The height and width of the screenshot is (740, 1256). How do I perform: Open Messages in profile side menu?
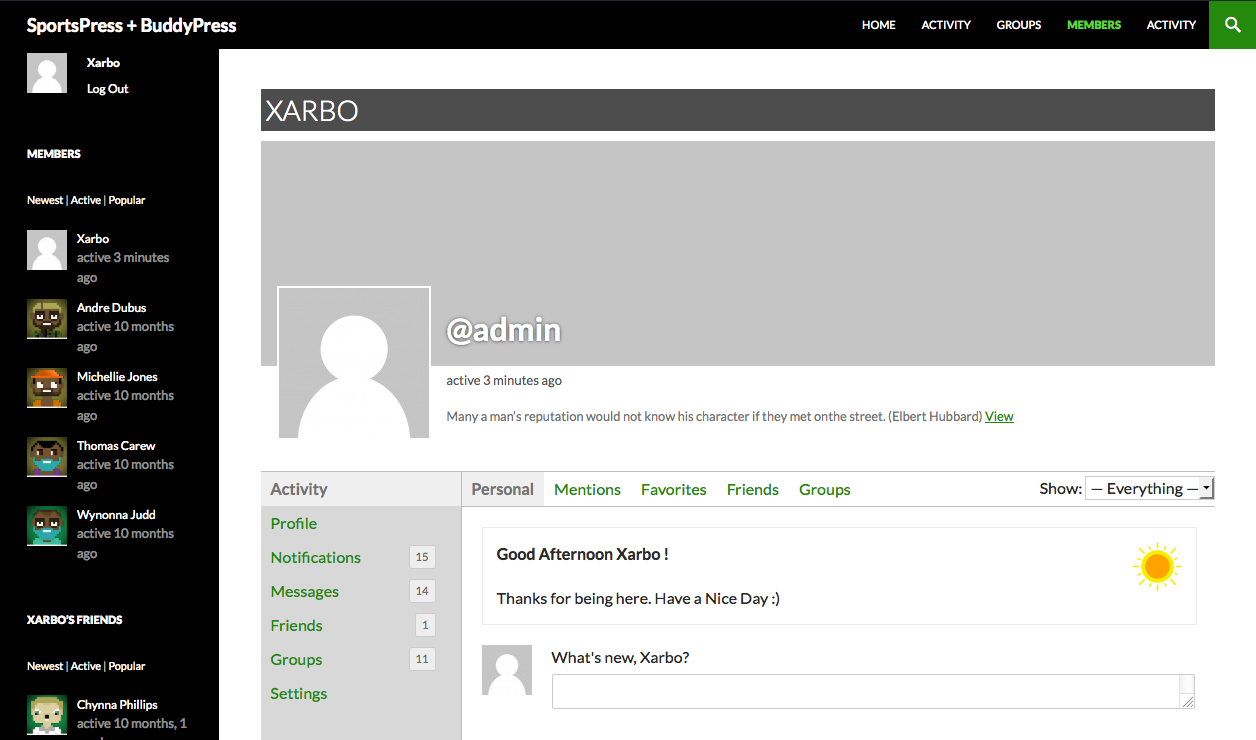click(x=304, y=591)
